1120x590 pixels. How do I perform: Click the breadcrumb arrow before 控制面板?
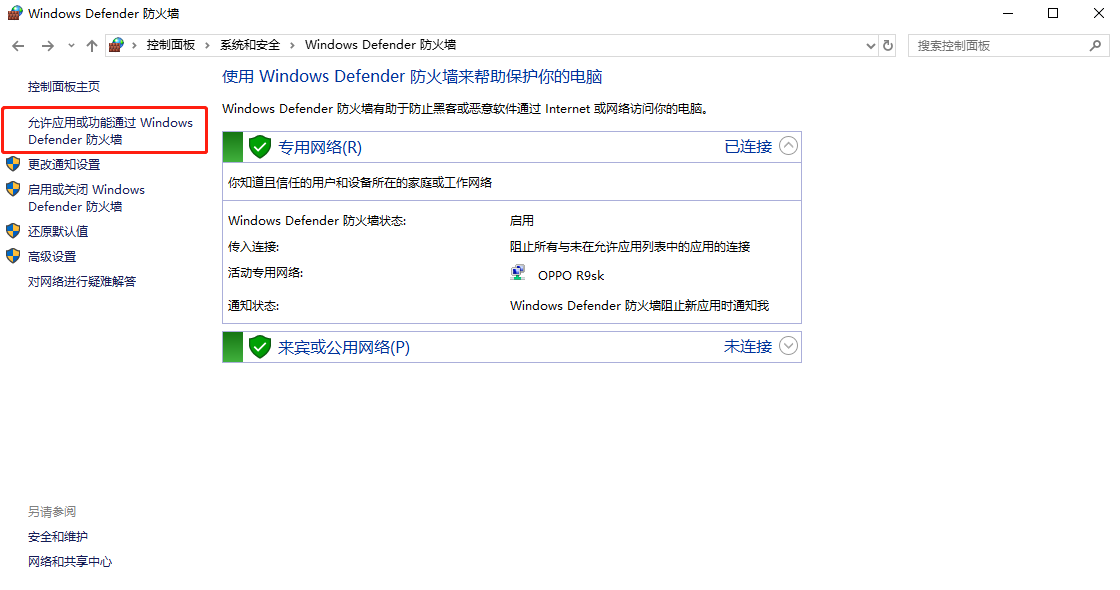tap(134, 46)
